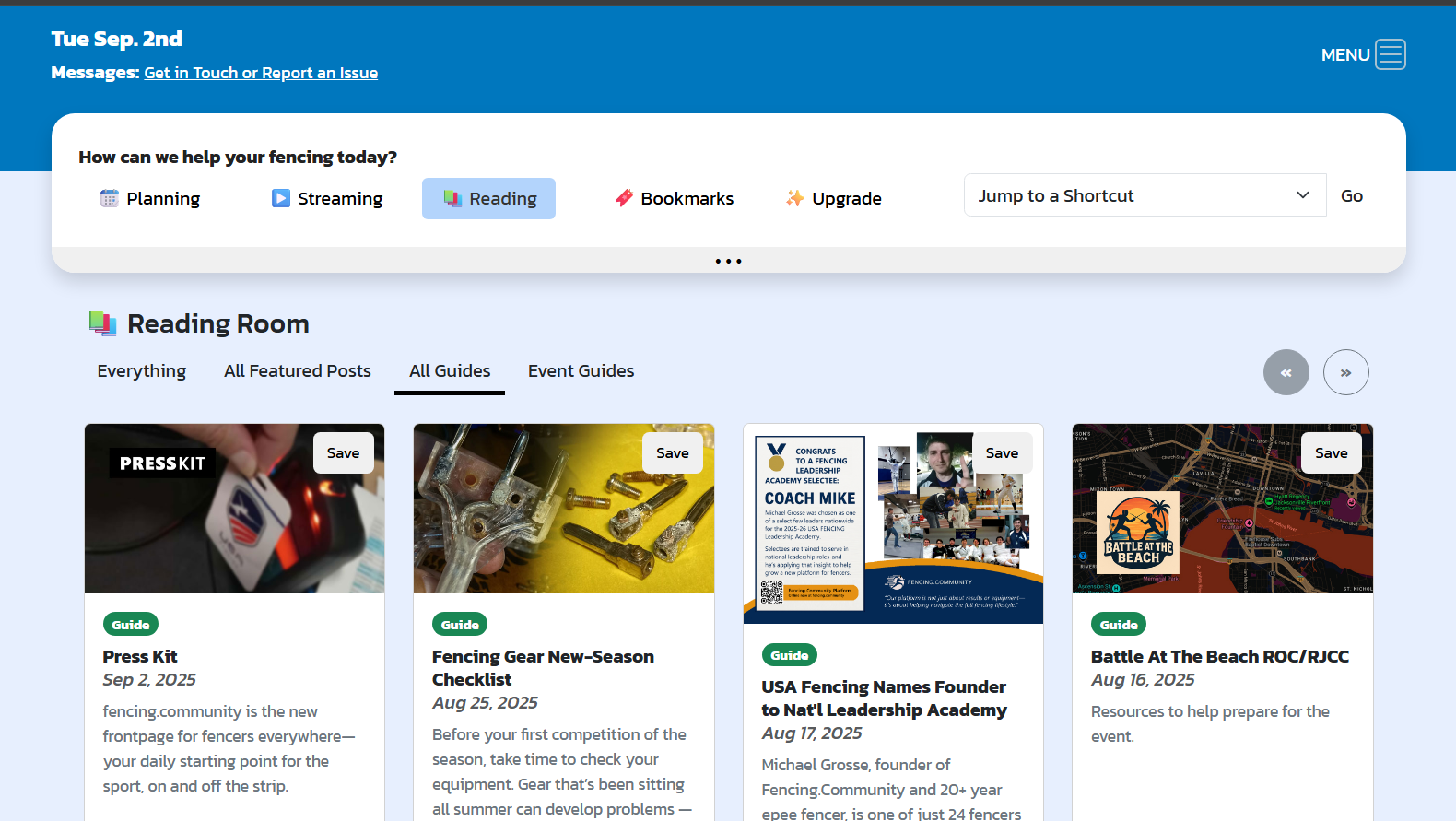The width and height of the screenshot is (1456, 821).
Task: Select the All Guides tab
Action: [450, 370]
